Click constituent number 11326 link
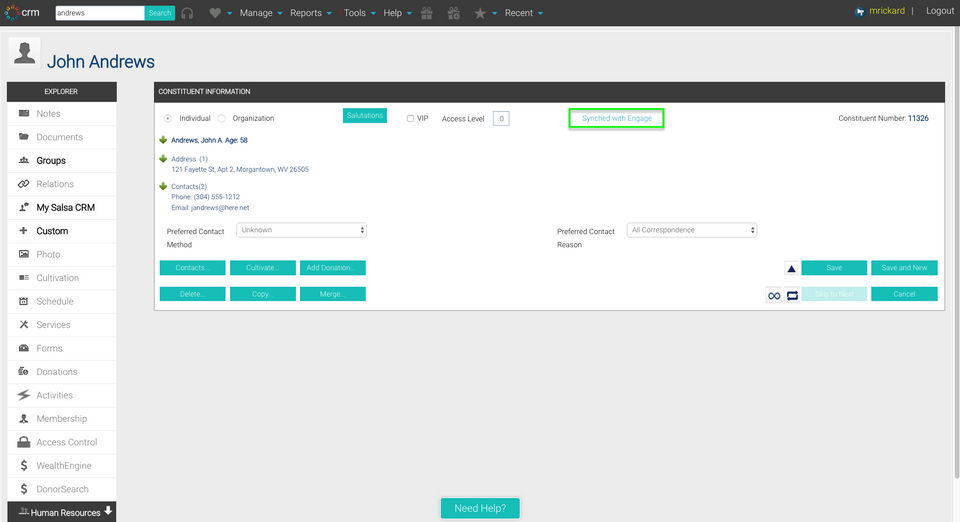Image resolution: width=960 pixels, height=522 pixels. [918, 118]
